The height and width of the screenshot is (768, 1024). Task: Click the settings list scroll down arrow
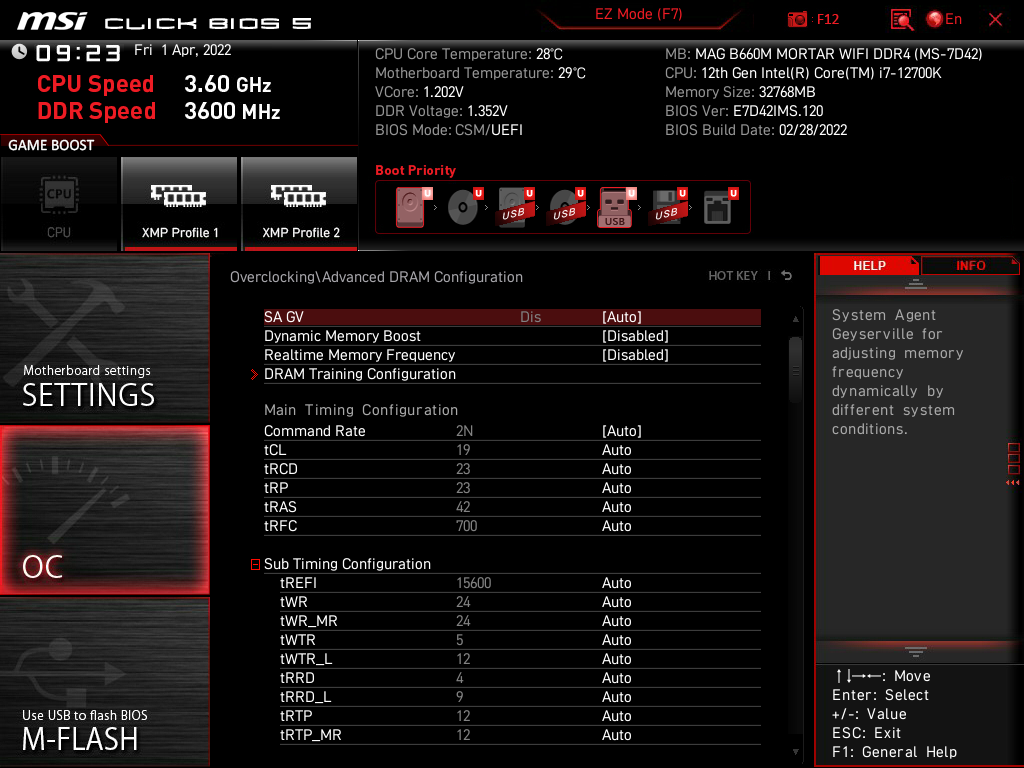[x=795, y=752]
